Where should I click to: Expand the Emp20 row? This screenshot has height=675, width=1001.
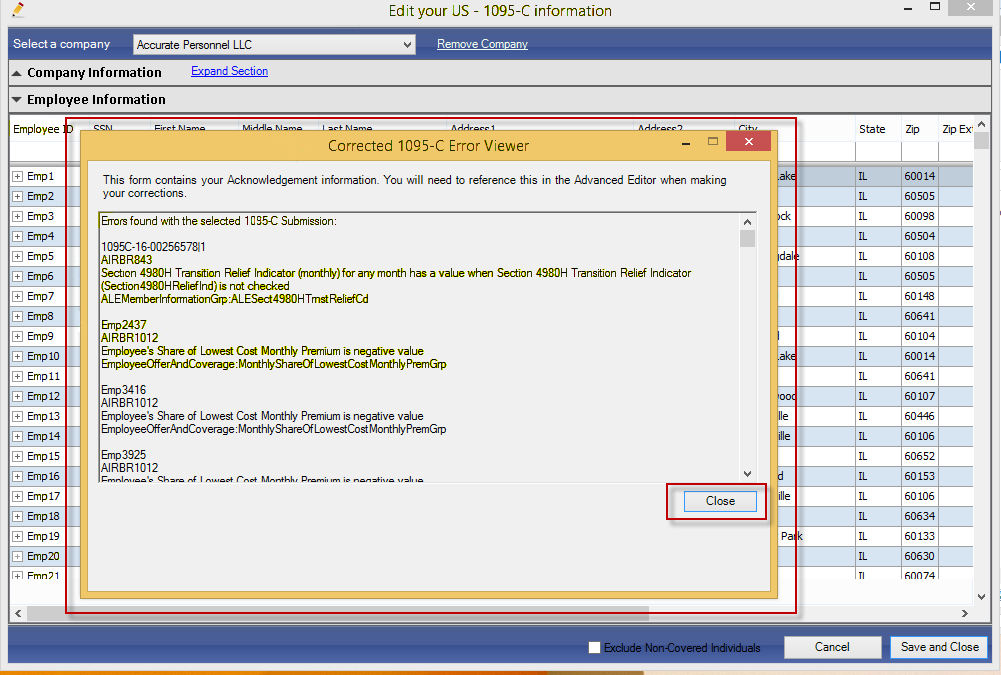(x=18, y=556)
